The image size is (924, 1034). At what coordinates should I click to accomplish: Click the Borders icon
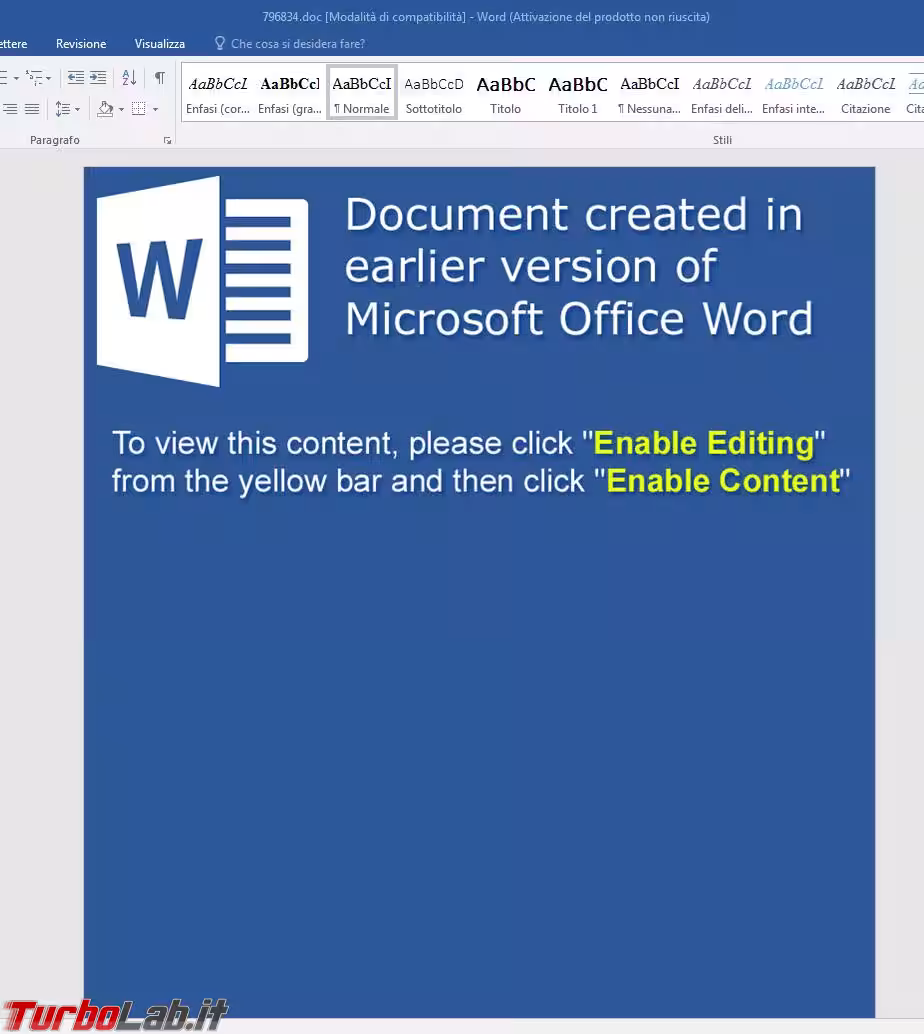(139, 108)
